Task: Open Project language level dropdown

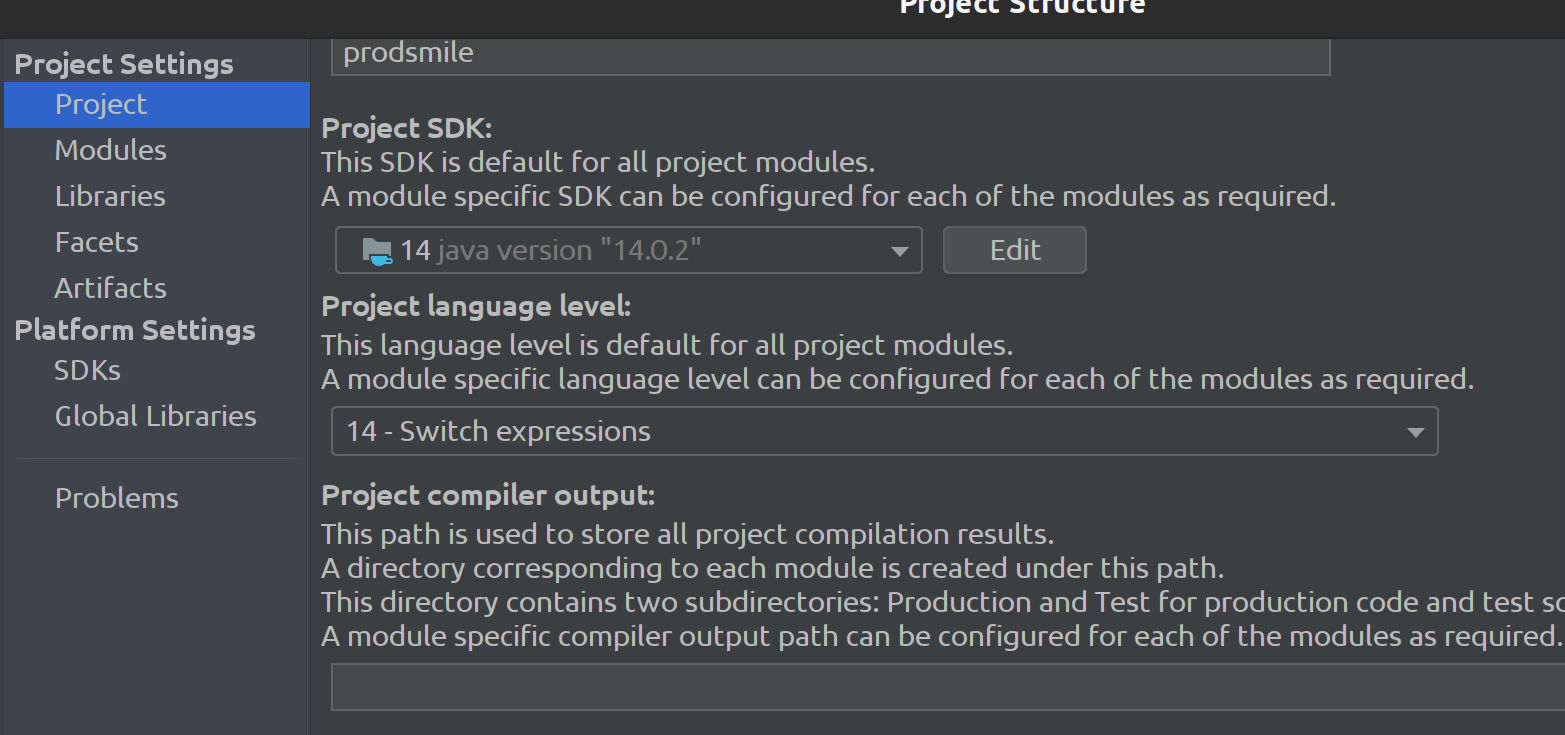Action: coord(884,431)
